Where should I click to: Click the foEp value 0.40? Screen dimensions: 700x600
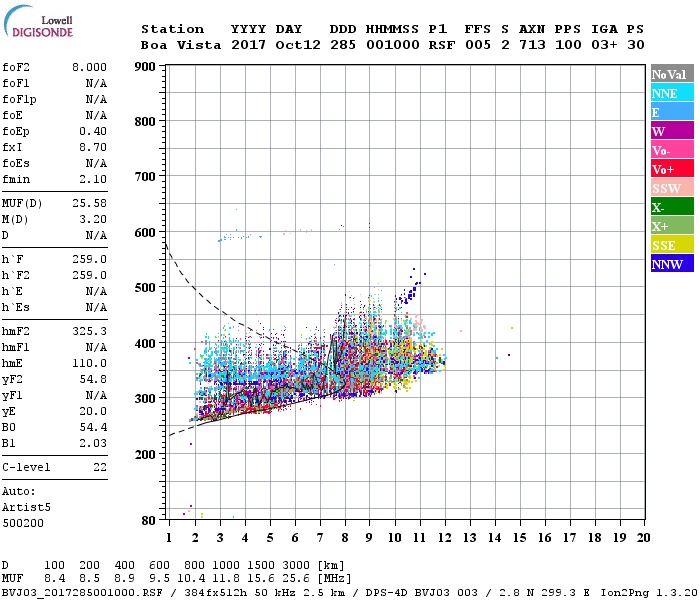coord(93,131)
